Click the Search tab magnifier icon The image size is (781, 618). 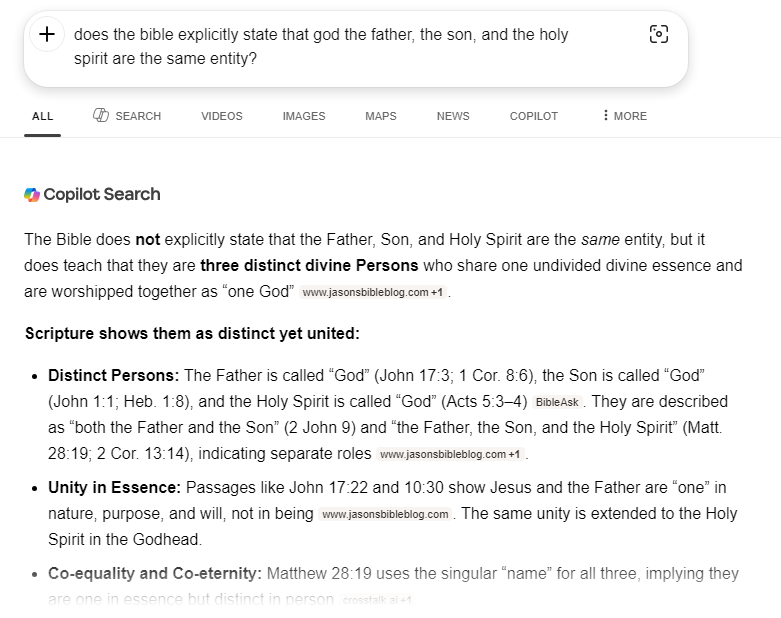[101, 116]
